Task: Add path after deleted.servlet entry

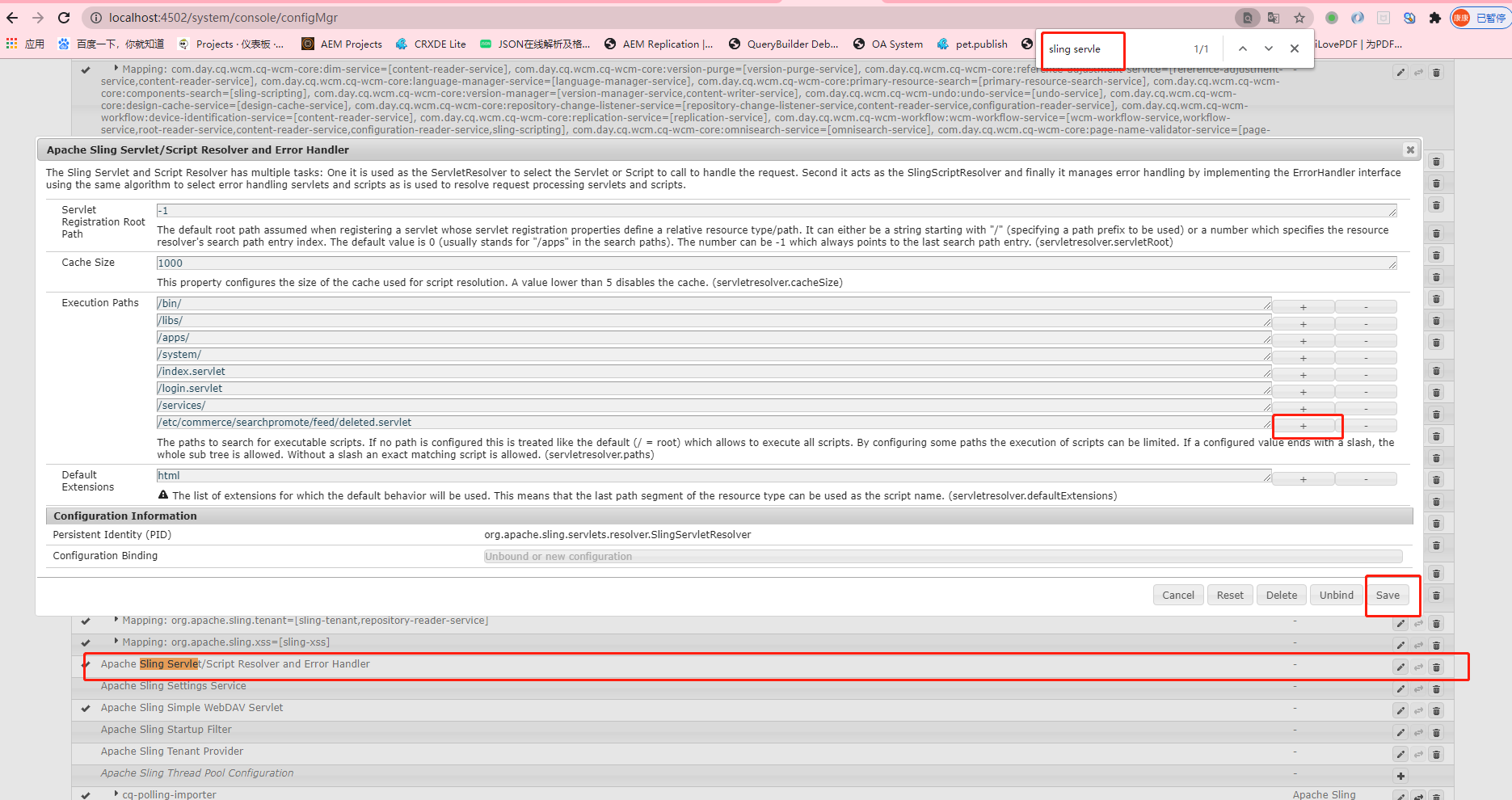Action: 1304,426
